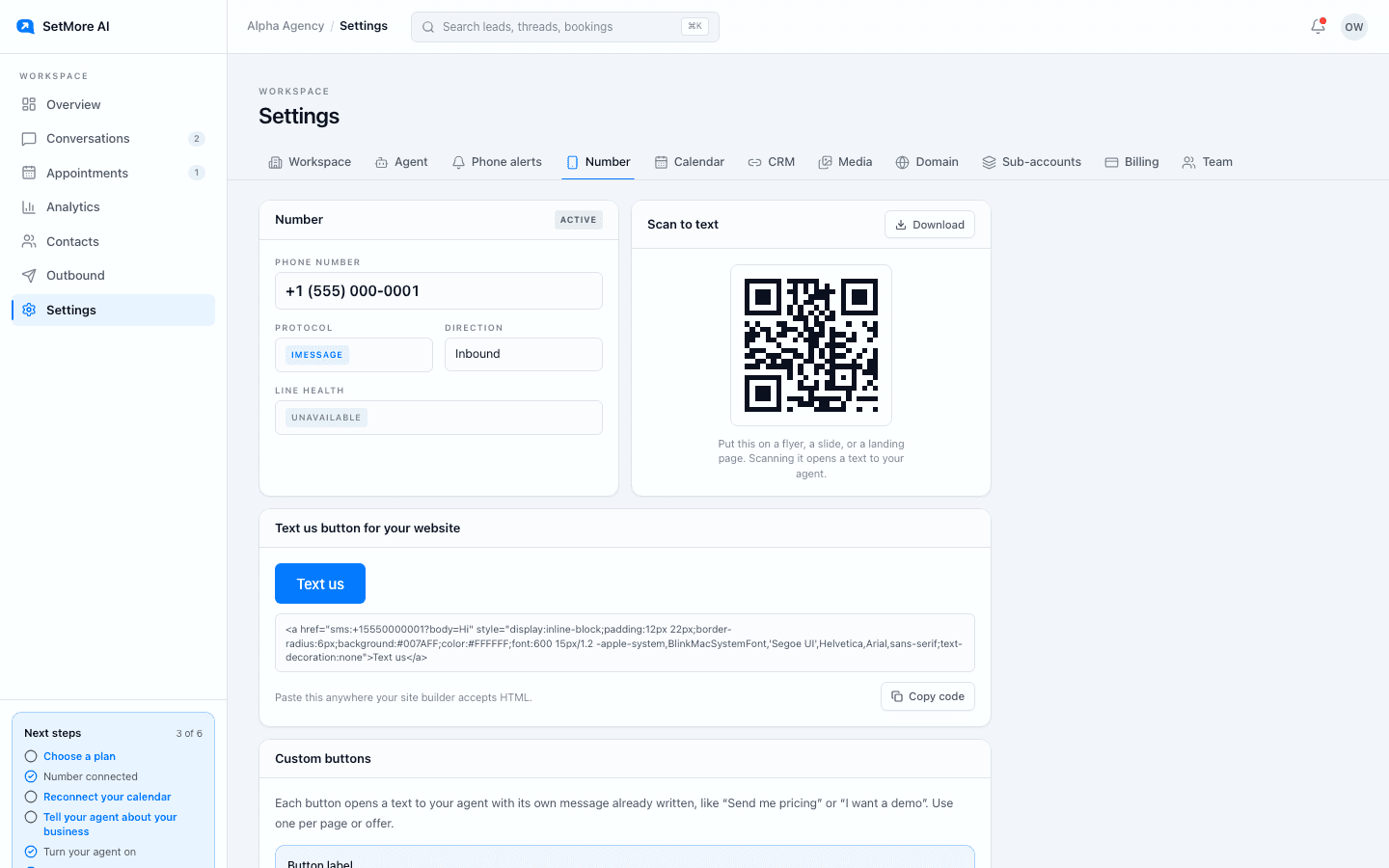The width and height of the screenshot is (1389, 868).
Task: Switch to the Billing tab
Action: tap(1131, 162)
